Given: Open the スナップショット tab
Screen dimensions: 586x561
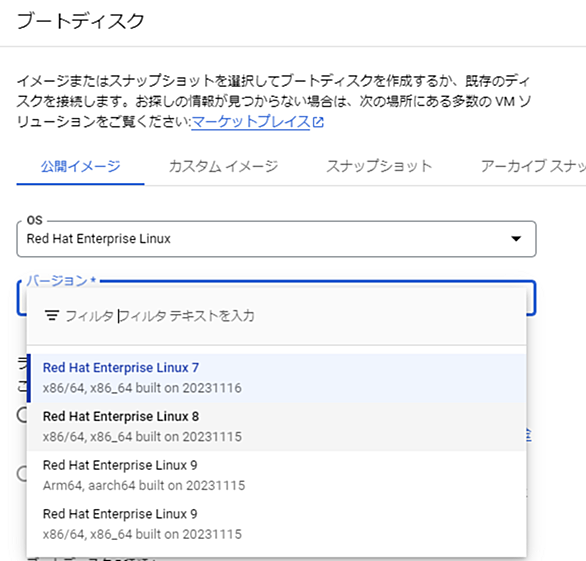Looking at the screenshot, I should (379, 167).
